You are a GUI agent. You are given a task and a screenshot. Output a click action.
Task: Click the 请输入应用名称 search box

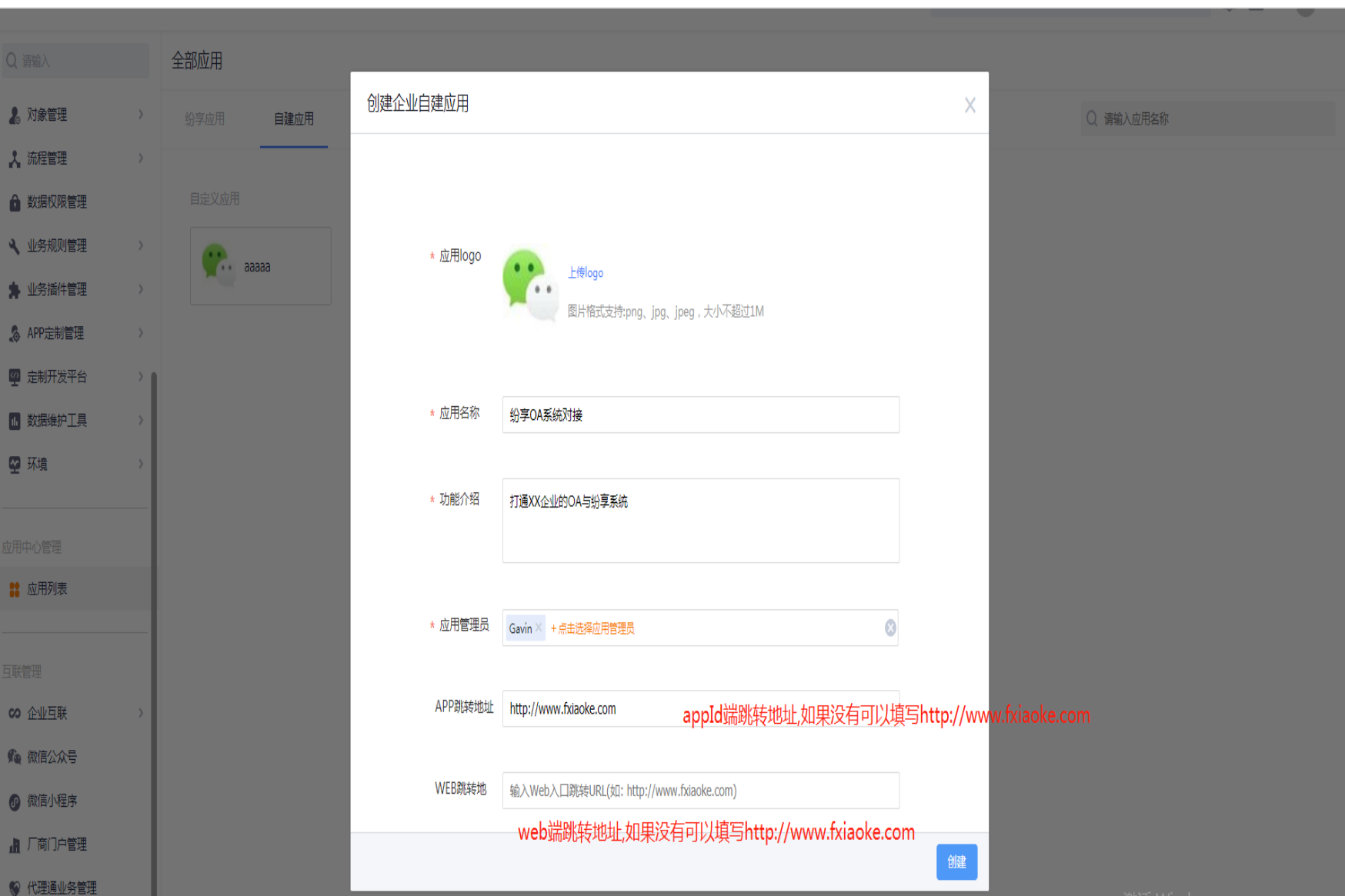coord(1208,118)
